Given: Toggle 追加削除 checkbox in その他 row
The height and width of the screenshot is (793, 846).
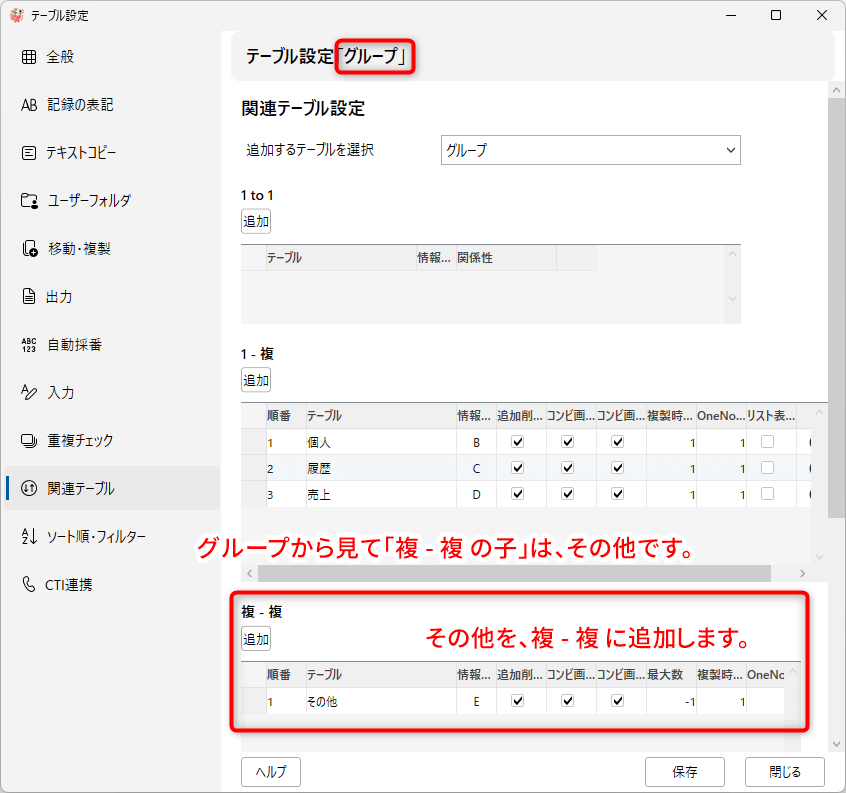Looking at the screenshot, I should point(518,701).
